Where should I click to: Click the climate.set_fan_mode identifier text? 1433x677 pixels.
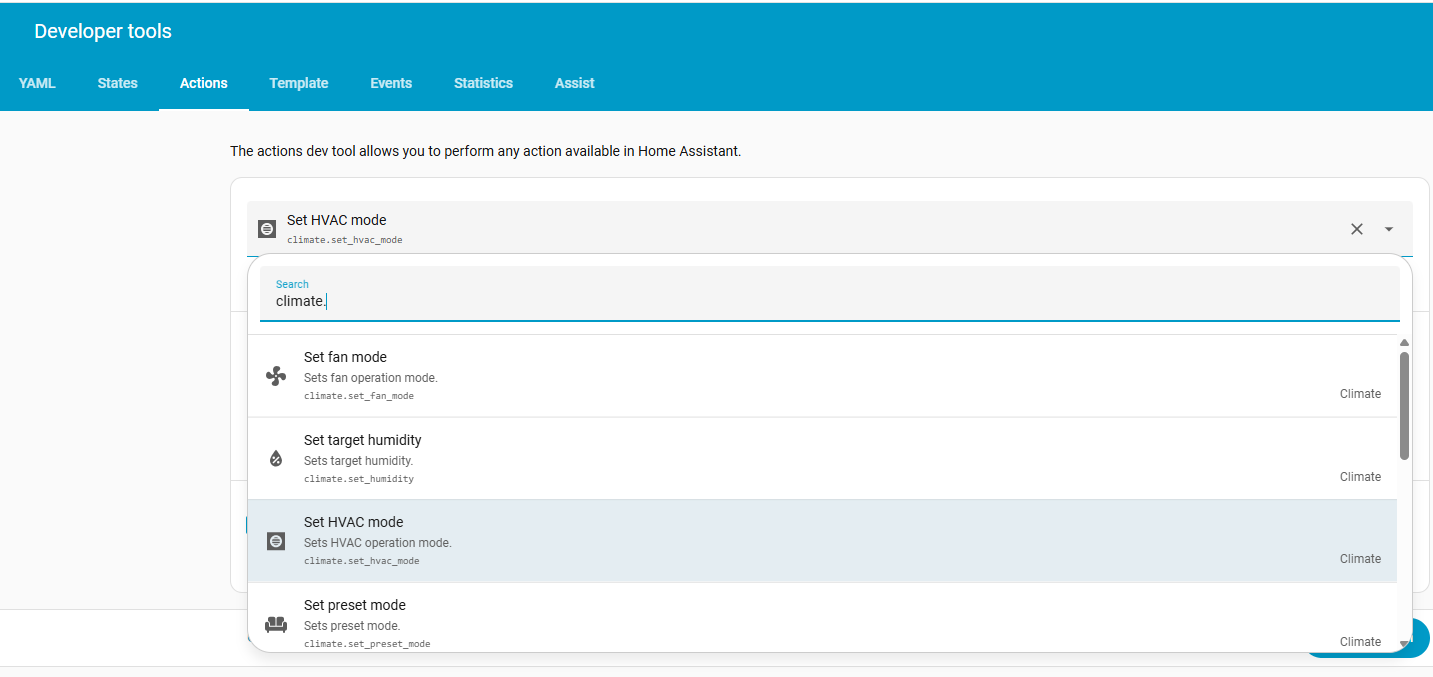coord(359,396)
